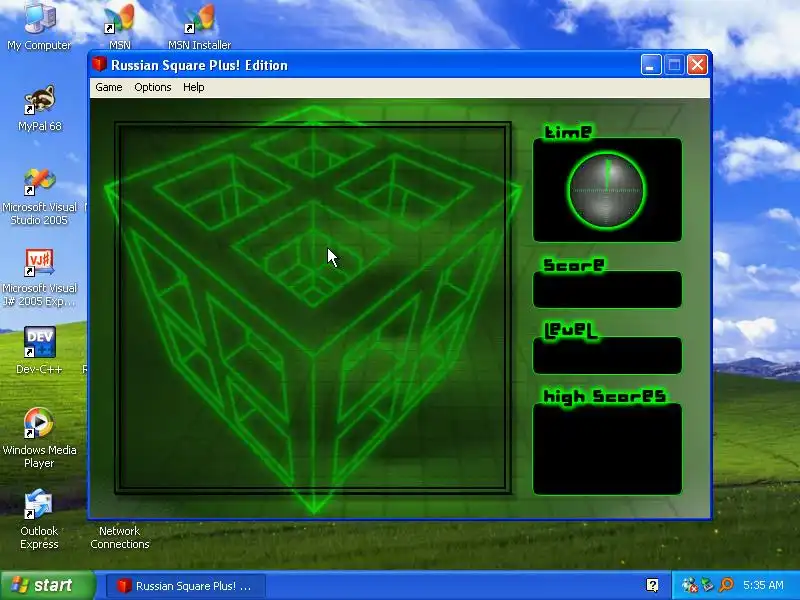Click the High Scores list panel

(607, 449)
